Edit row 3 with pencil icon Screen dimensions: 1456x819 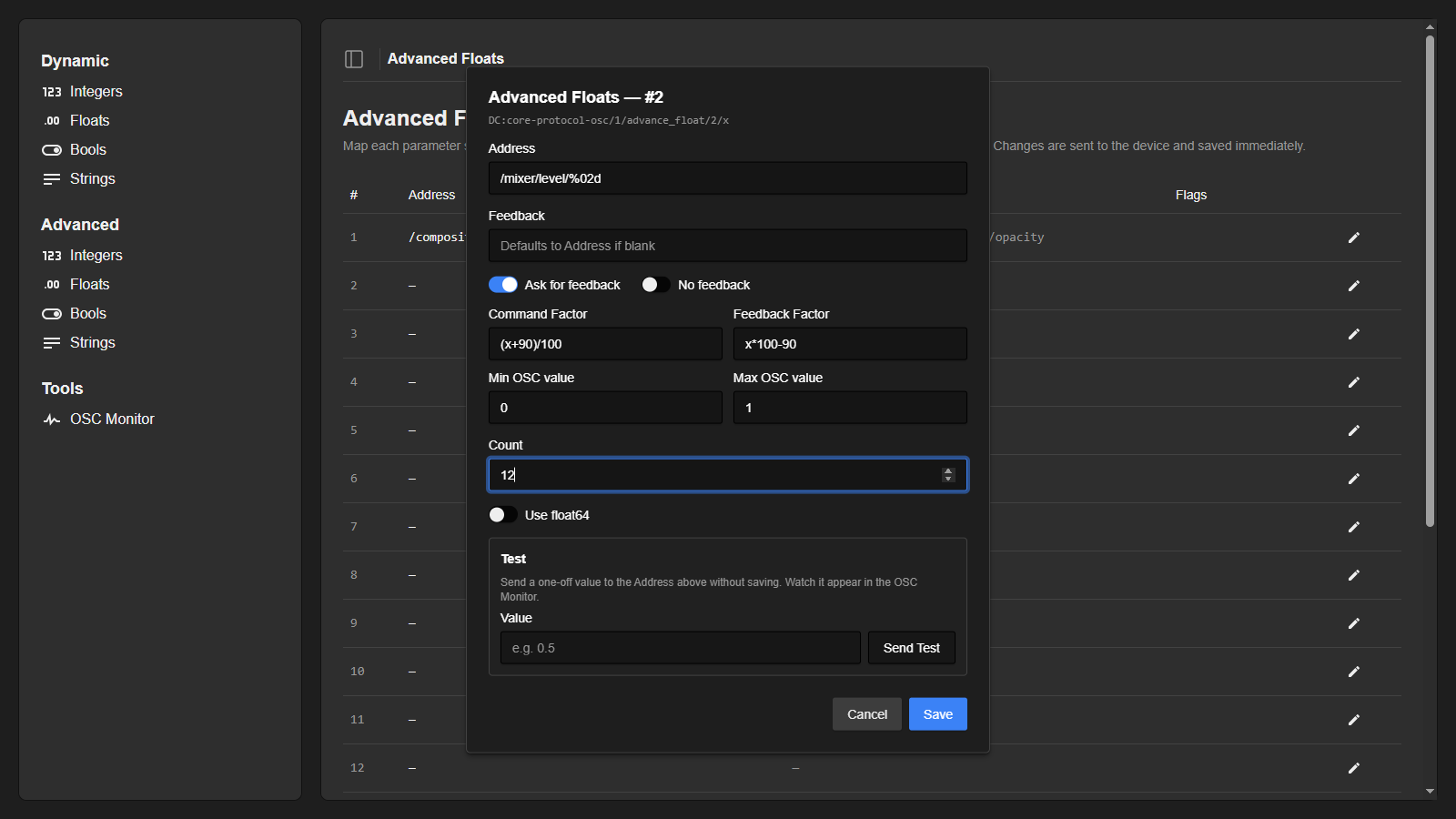click(1354, 334)
